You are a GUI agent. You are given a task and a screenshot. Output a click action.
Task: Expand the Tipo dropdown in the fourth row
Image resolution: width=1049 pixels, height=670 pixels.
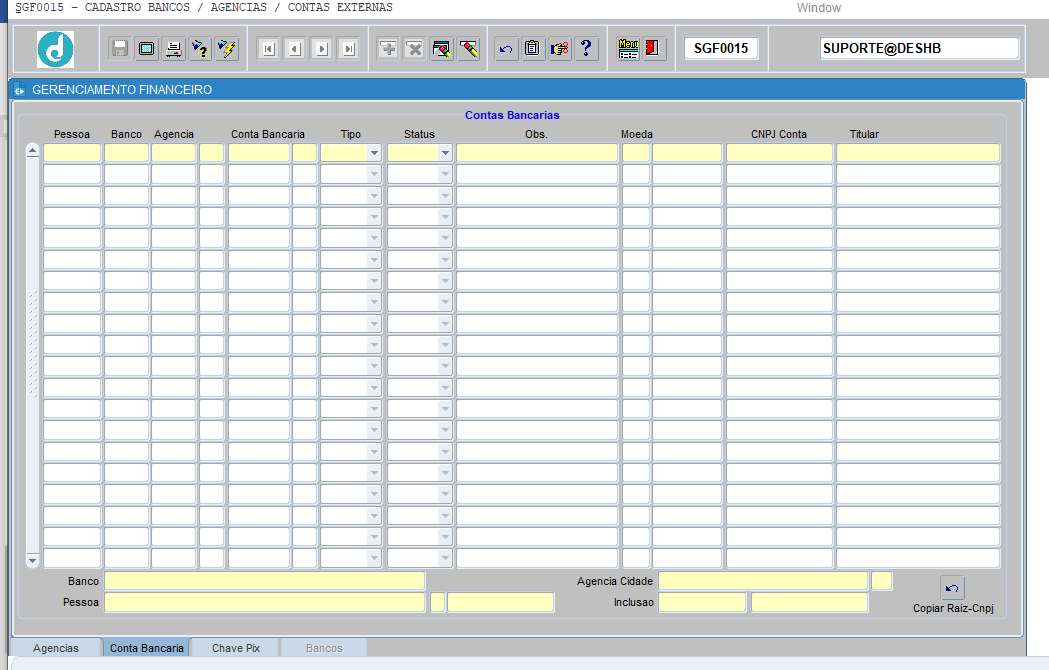[374, 217]
